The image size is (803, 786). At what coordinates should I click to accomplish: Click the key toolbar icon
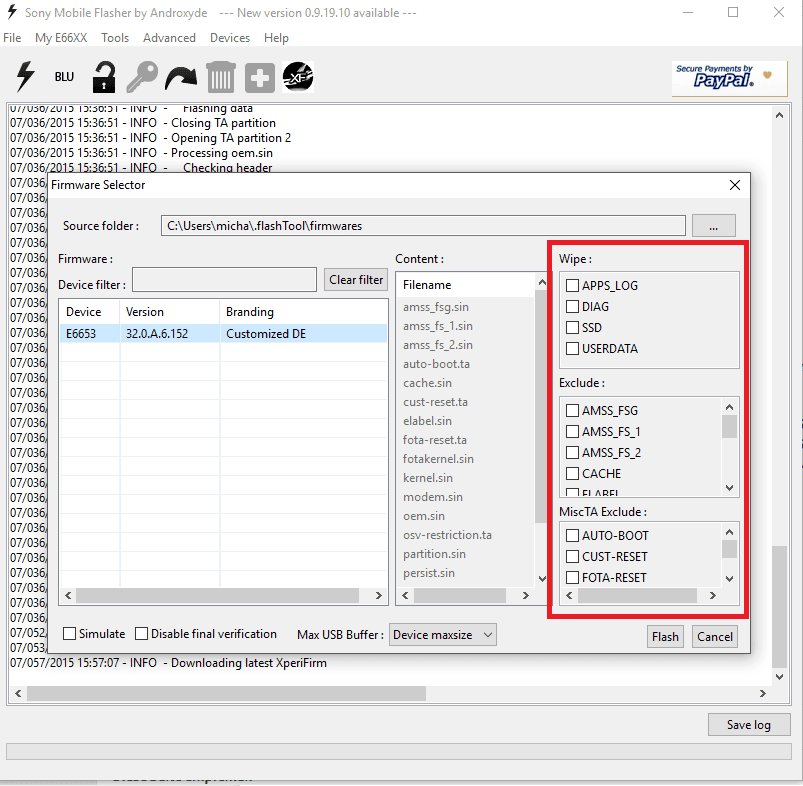(x=142, y=77)
